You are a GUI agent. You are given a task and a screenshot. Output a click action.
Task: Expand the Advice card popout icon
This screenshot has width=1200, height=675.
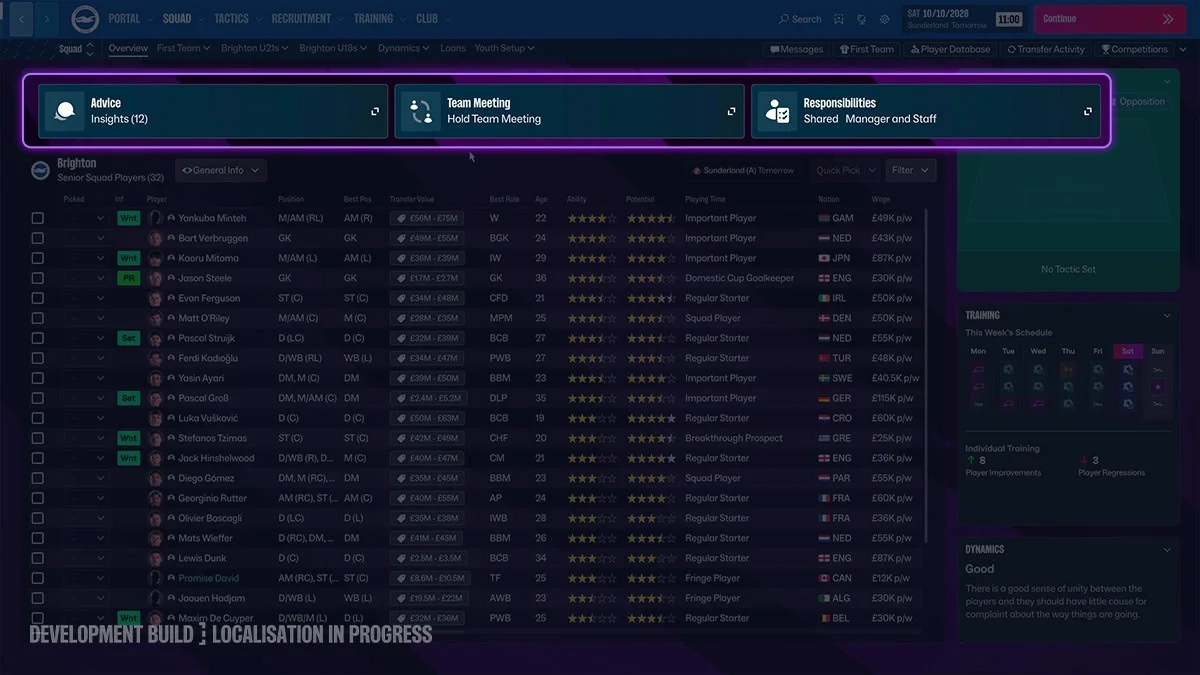[375, 111]
